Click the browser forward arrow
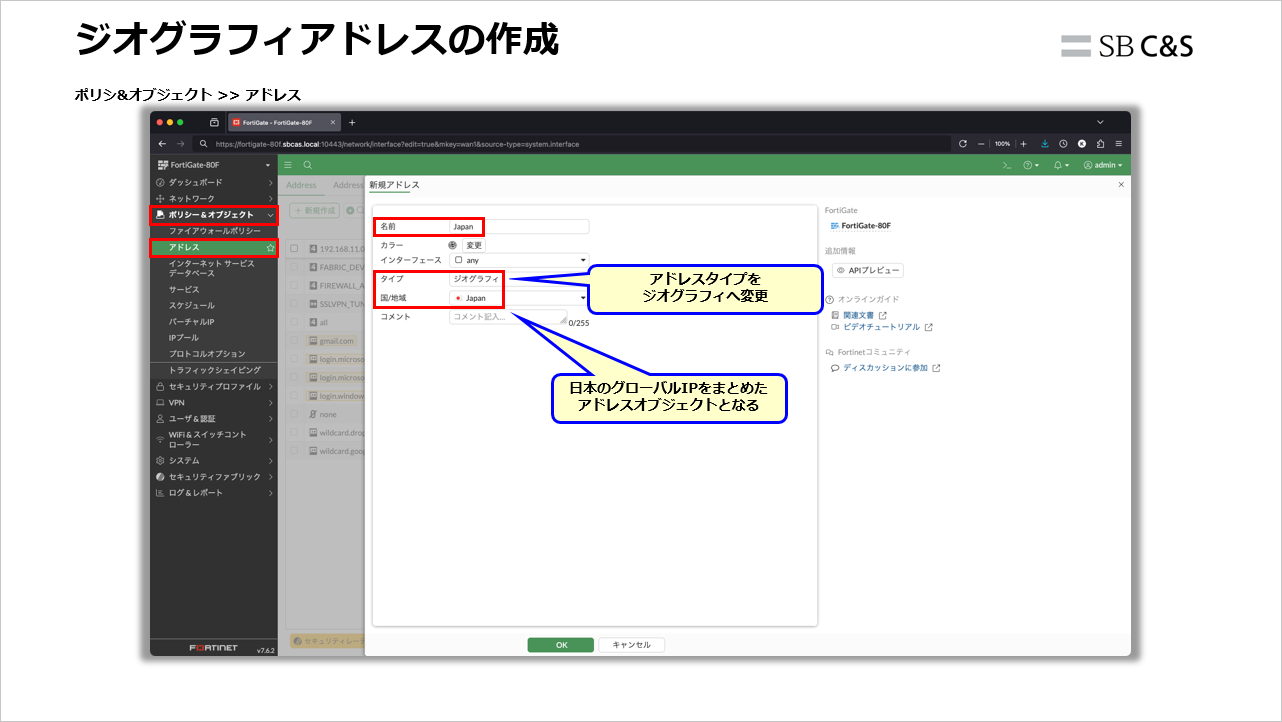This screenshot has width=1282, height=722. pos(181,144)
